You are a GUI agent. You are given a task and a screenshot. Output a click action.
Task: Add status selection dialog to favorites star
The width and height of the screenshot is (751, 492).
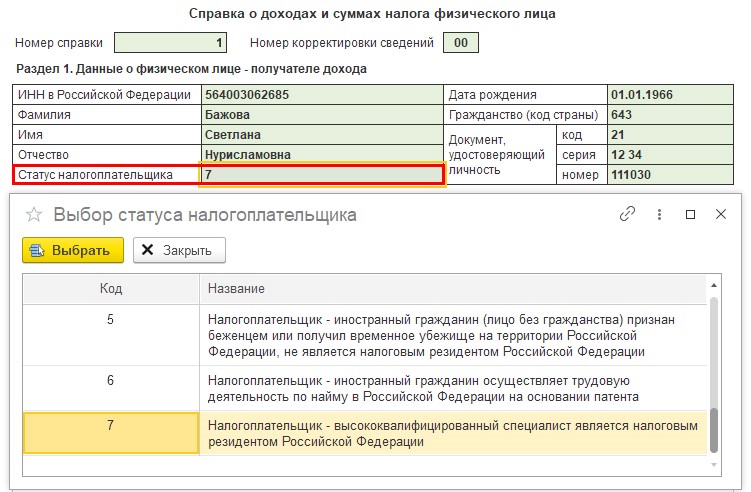point(34,215)
